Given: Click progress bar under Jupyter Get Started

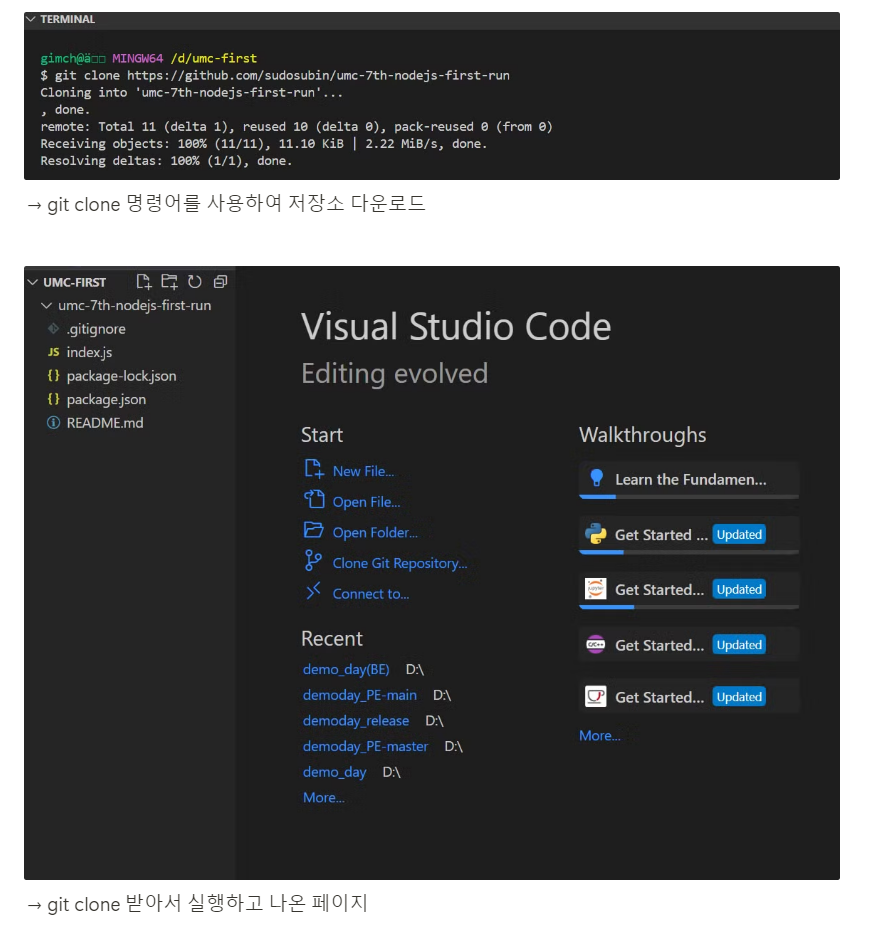Looking at the screenshot, I should tap(689, 607).
